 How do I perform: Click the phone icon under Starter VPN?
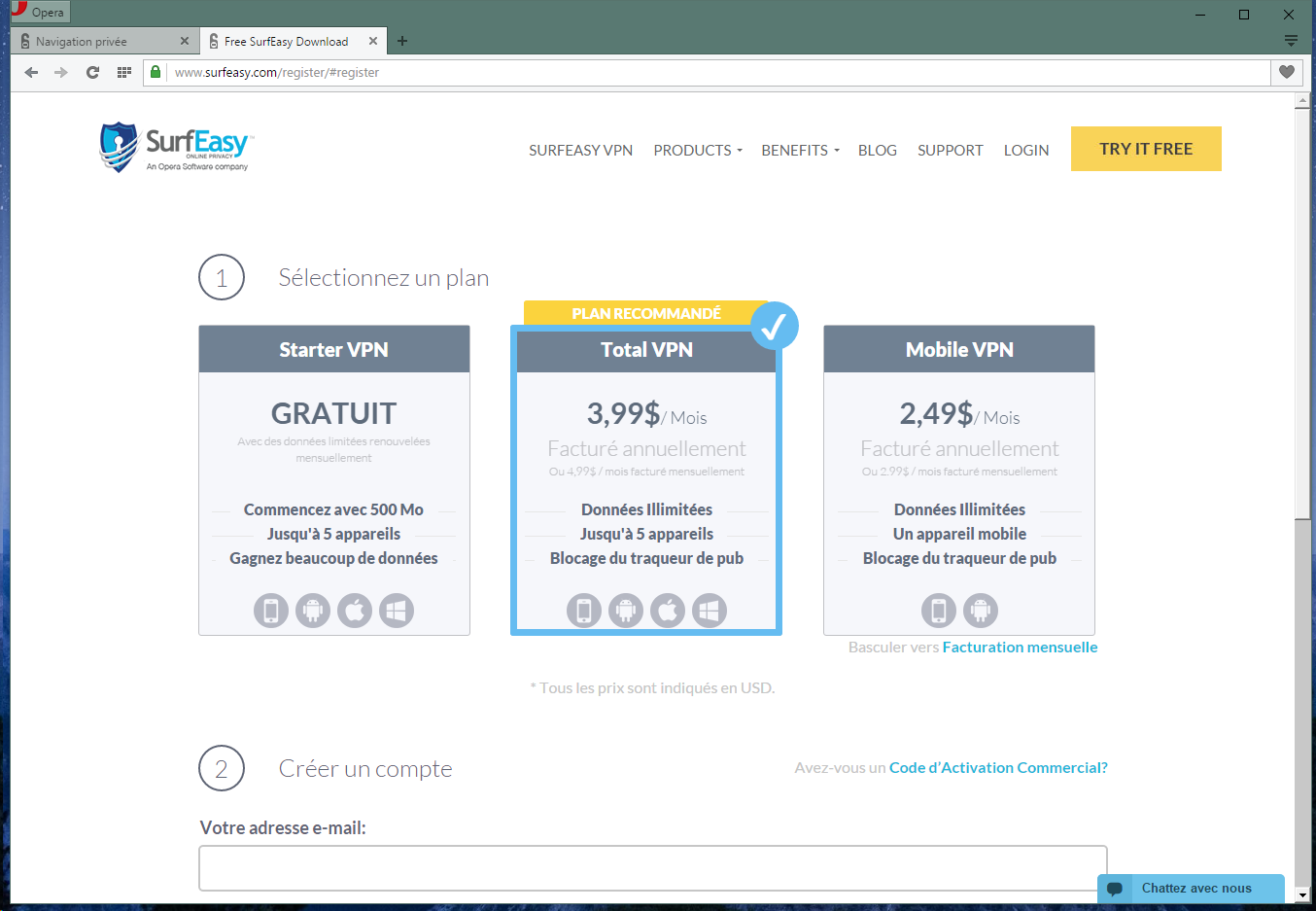click(271, 611)
